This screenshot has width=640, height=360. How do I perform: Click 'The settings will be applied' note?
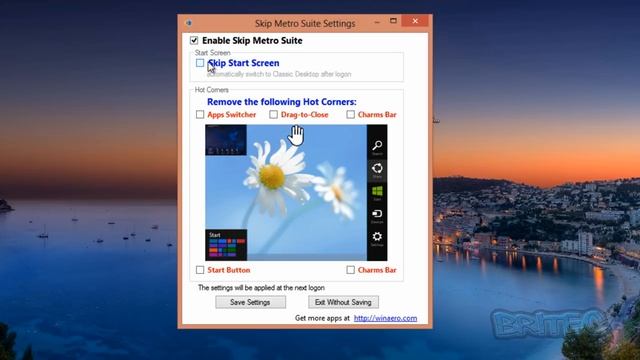261,288
